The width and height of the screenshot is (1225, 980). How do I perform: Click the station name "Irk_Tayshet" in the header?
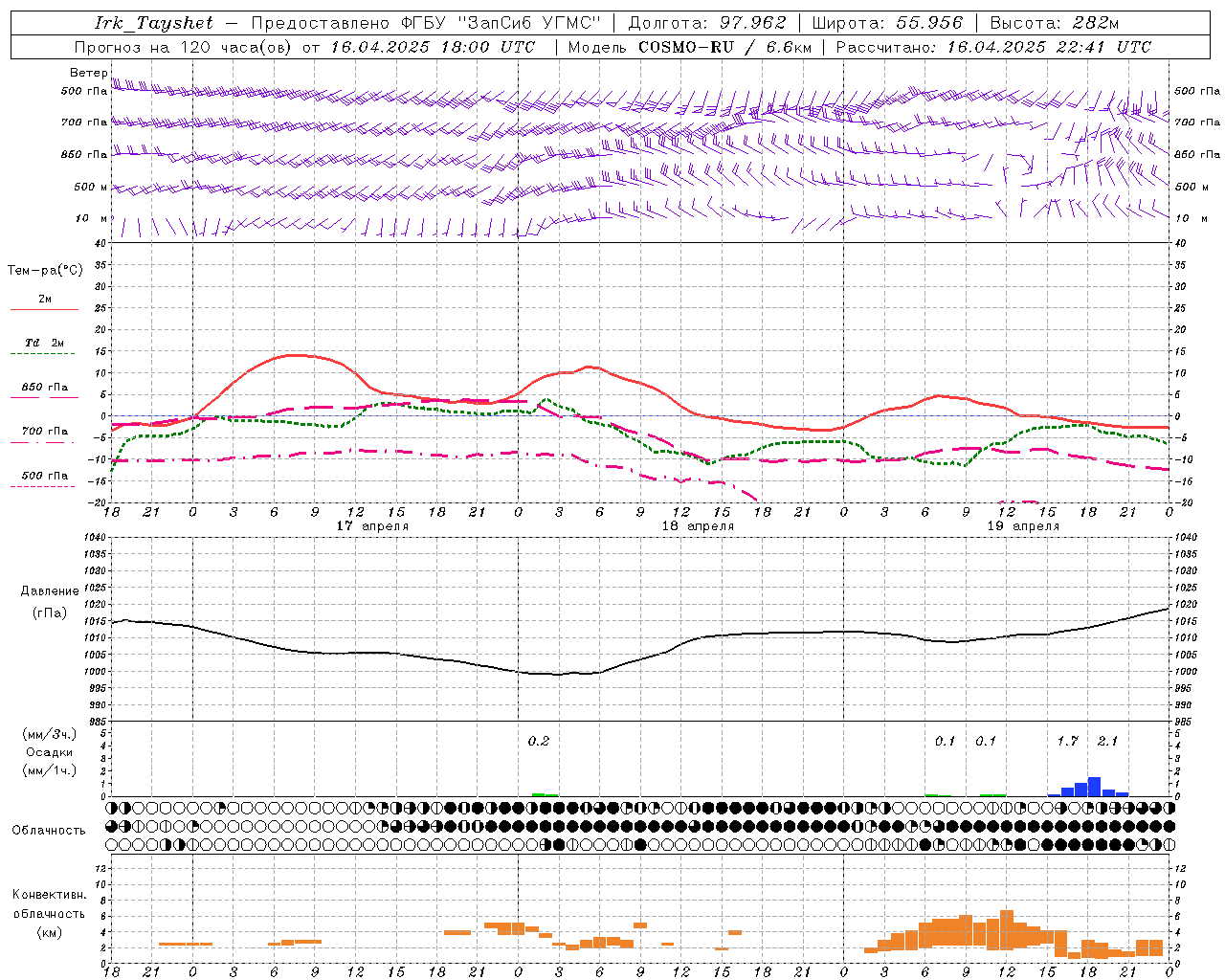tap(153, 23)
